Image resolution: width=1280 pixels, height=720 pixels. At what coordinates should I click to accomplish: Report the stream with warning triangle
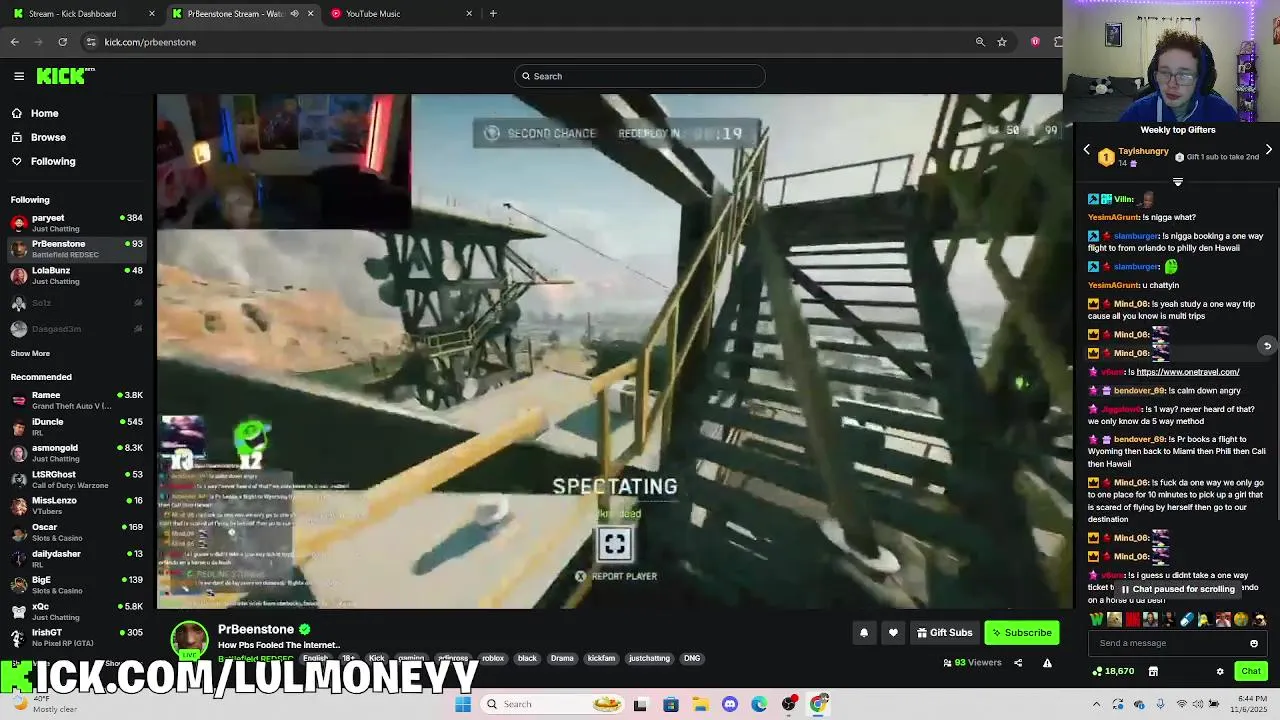pos(1047,663)
